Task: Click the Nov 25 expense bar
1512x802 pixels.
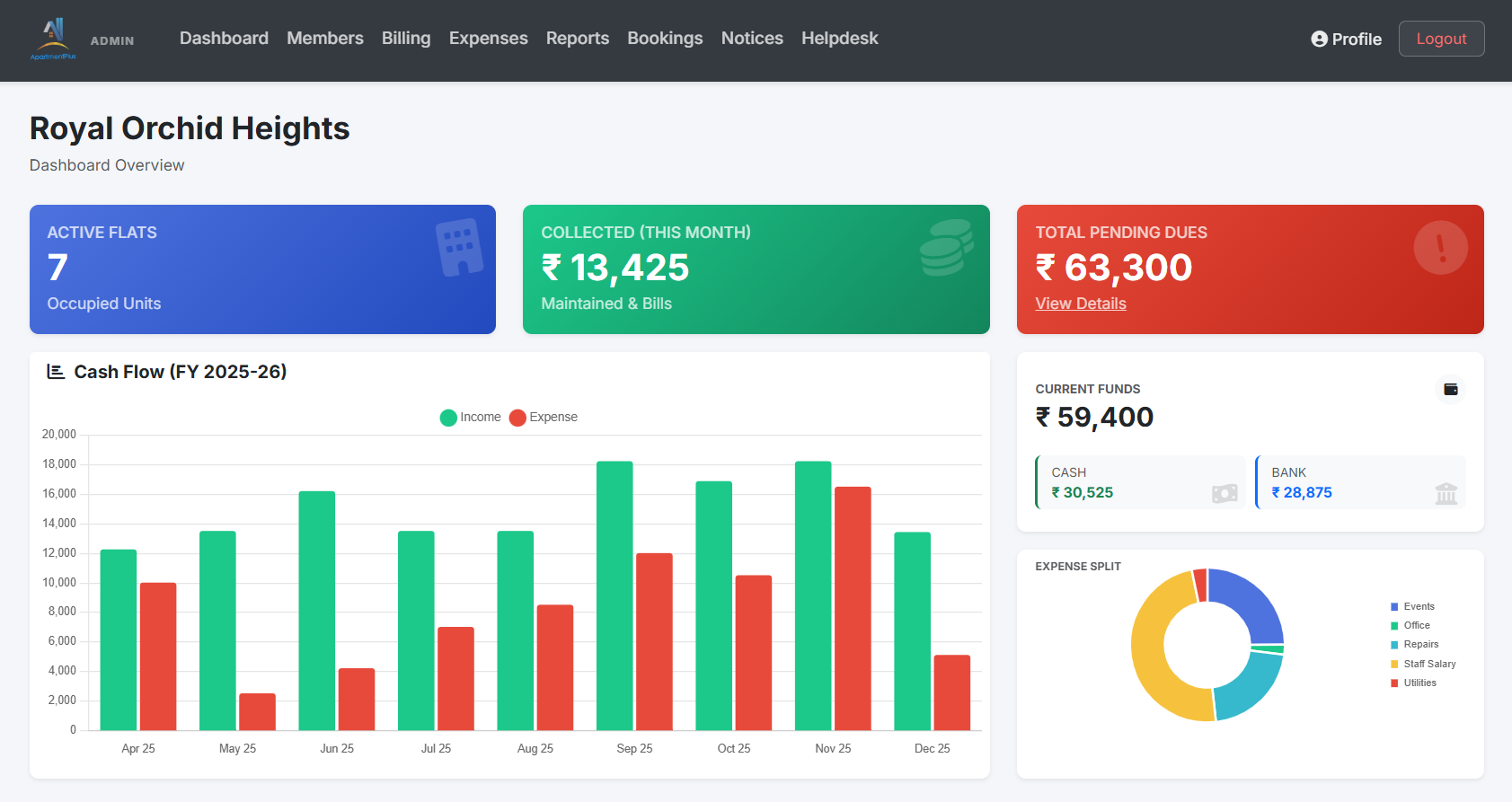Action: point(853,608)
